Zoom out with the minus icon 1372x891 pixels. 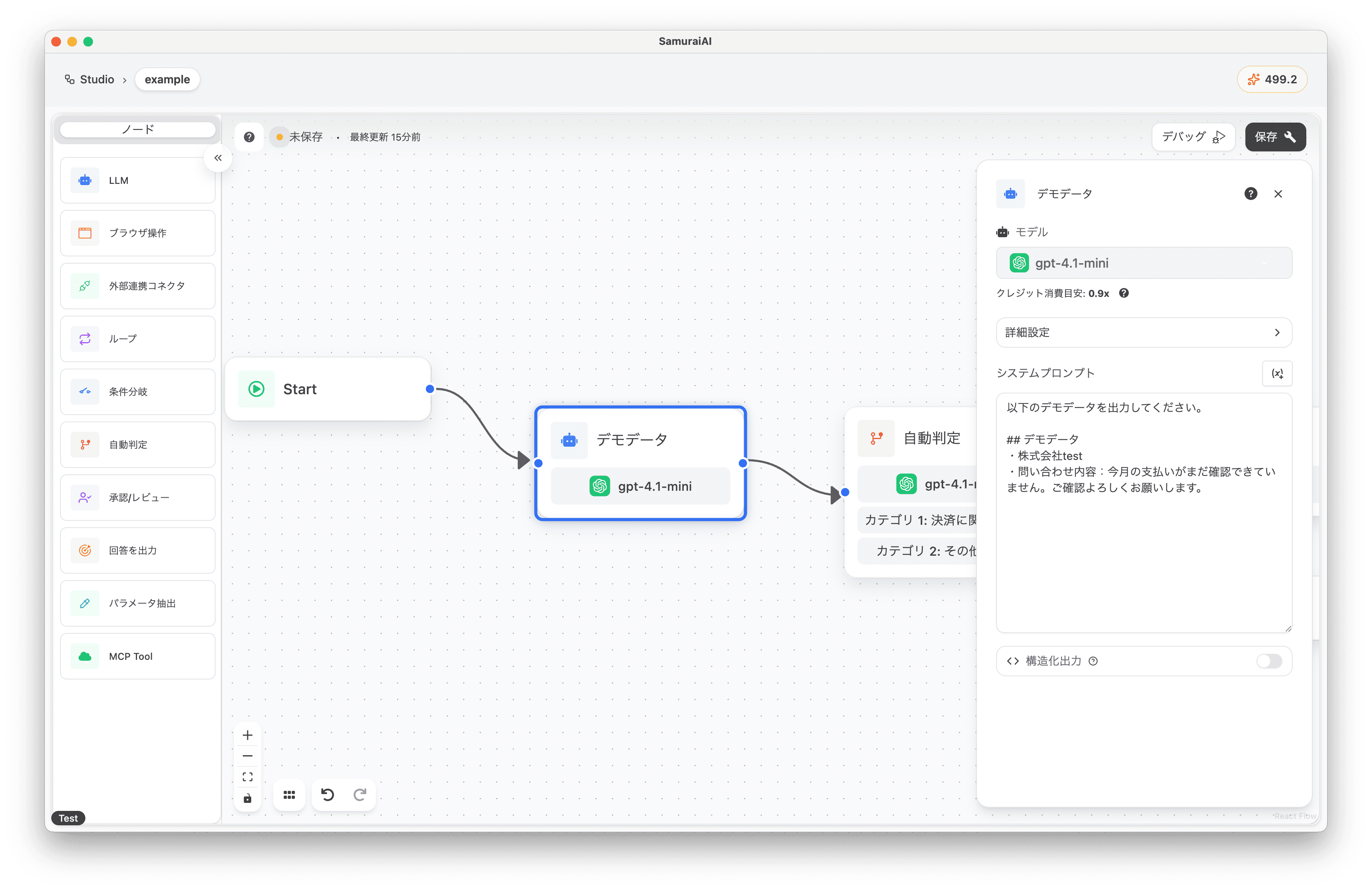pyautogui.click(x=247, y=756)
